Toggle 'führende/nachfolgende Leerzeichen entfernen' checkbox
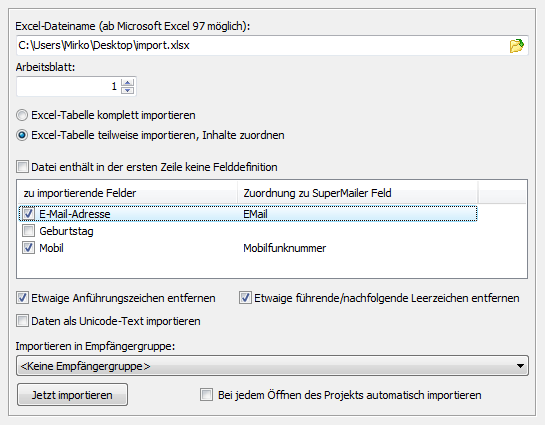Image resolution: width=545 pixels, height=425 pixels. [245, 298]
